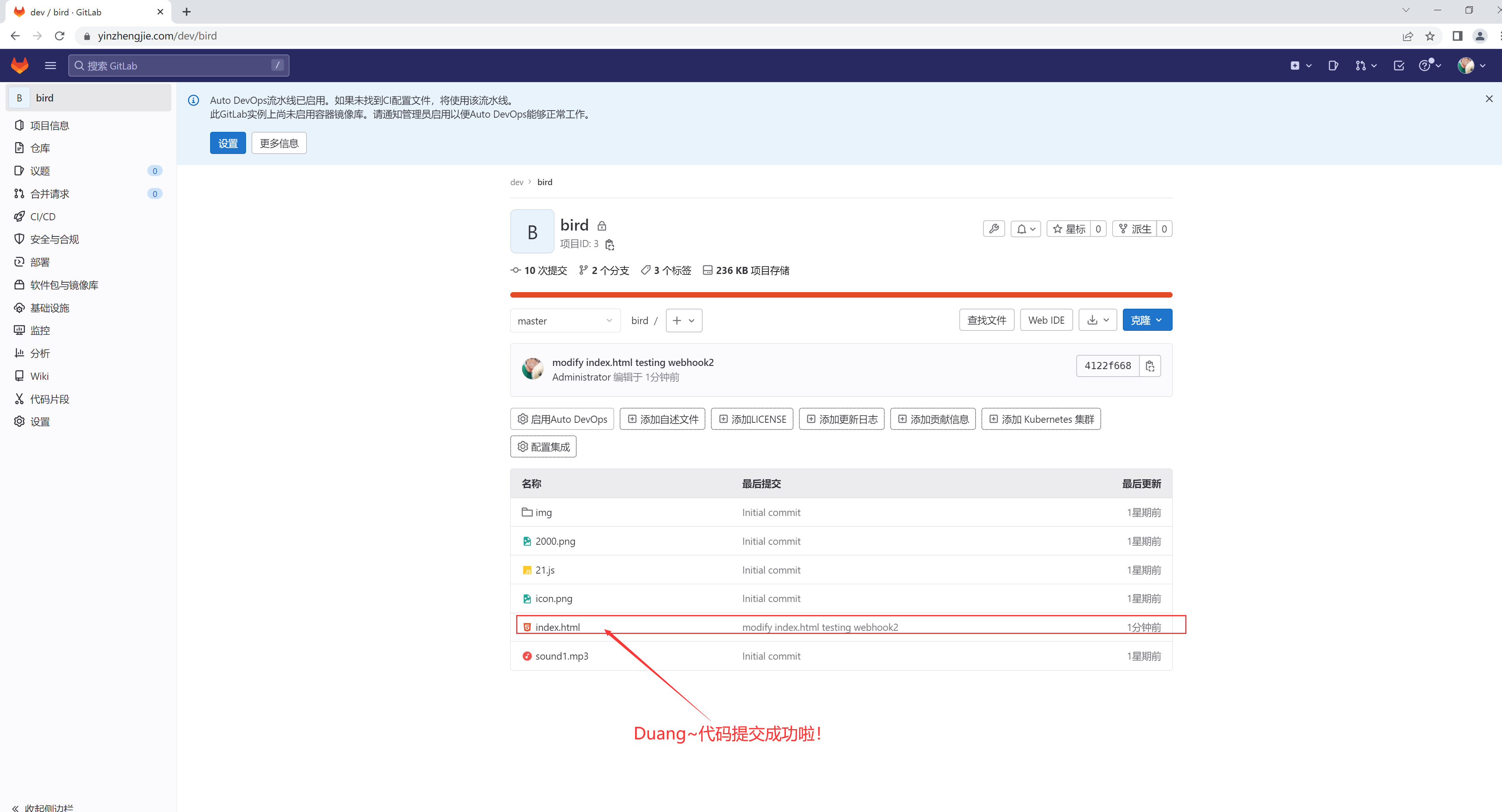Screen dimensions: 1502x812
Task: Open the hamburger navigation menu
Action: (x=50, y=65)
